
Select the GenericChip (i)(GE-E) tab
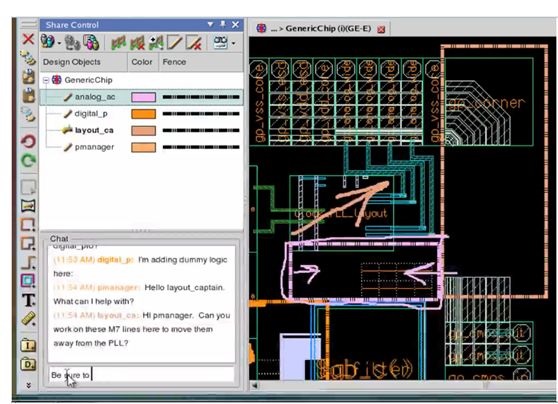(321, 28)
